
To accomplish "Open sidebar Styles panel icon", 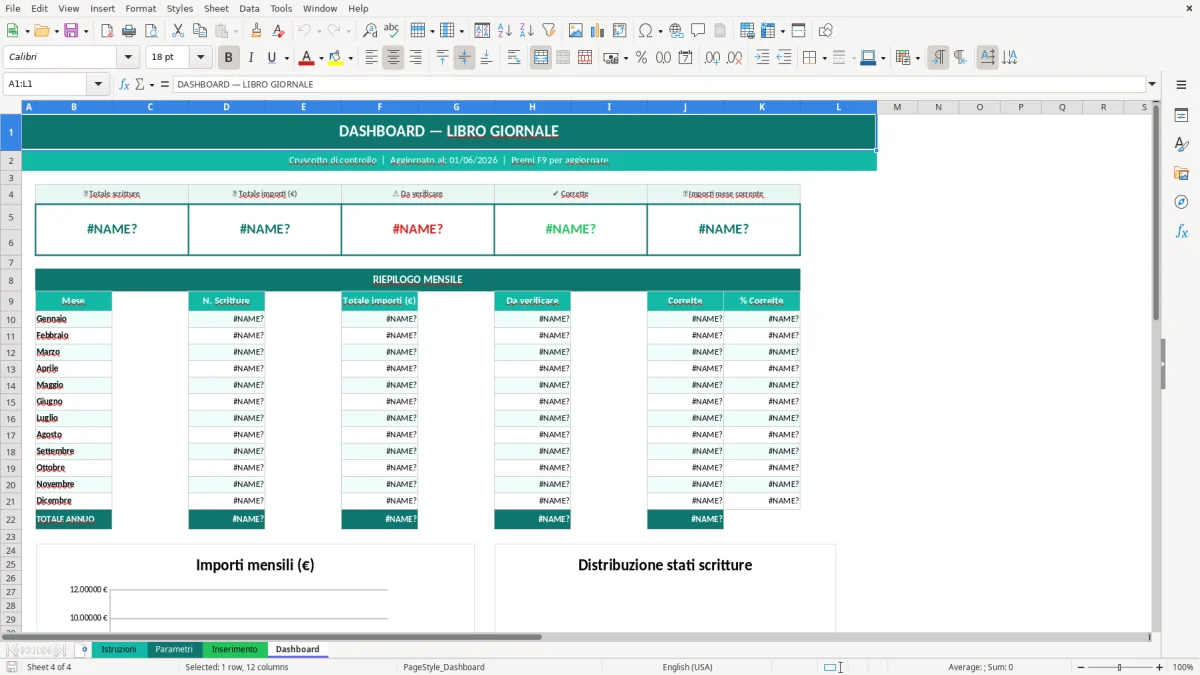I will [x=1181, y=144].
